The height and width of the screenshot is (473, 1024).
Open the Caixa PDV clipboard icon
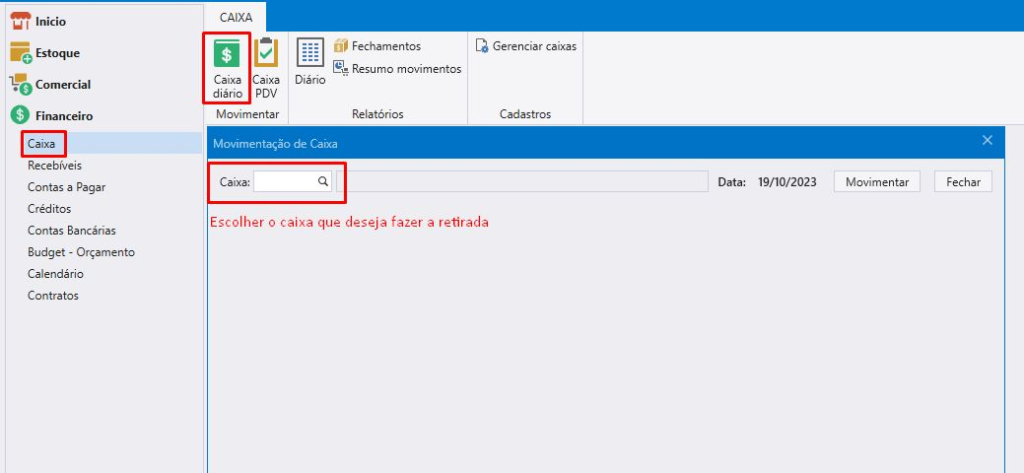tap(266, 54)
